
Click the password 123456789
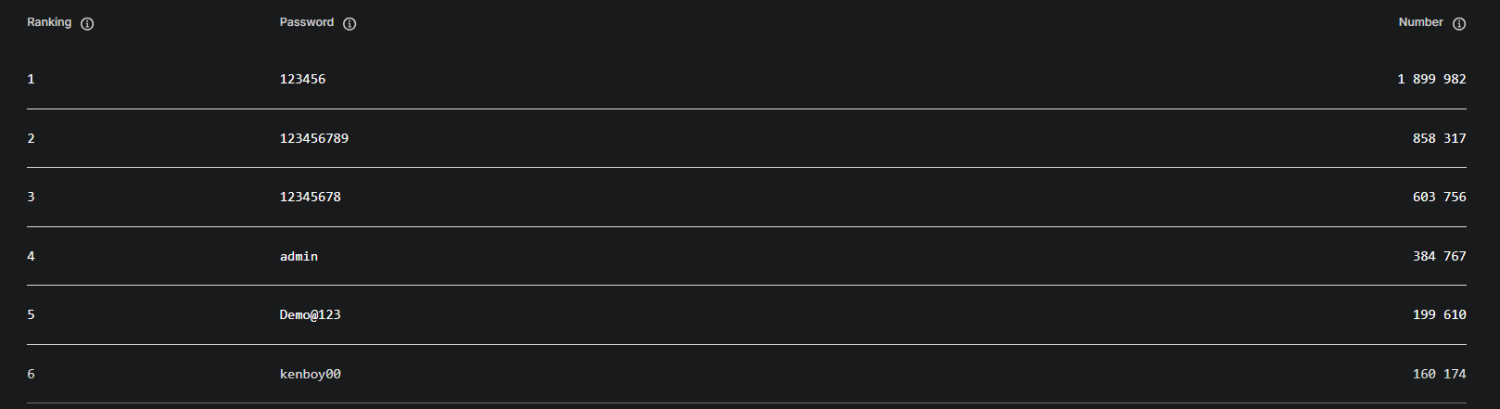pos(314,138)
